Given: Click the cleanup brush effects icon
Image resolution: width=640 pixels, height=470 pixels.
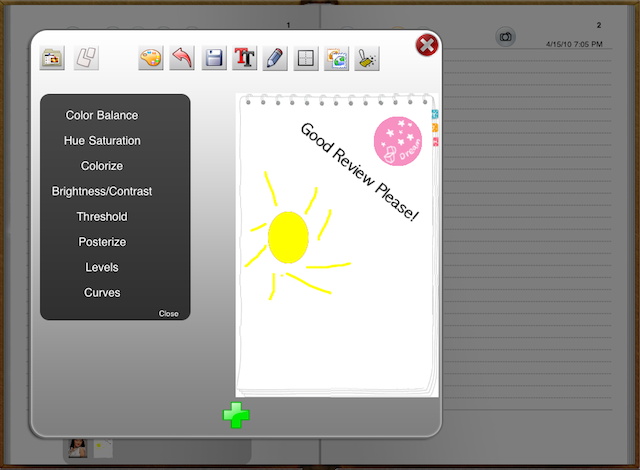Looking at the screenshot, I should pyautogui.click(x=367, y=58).
